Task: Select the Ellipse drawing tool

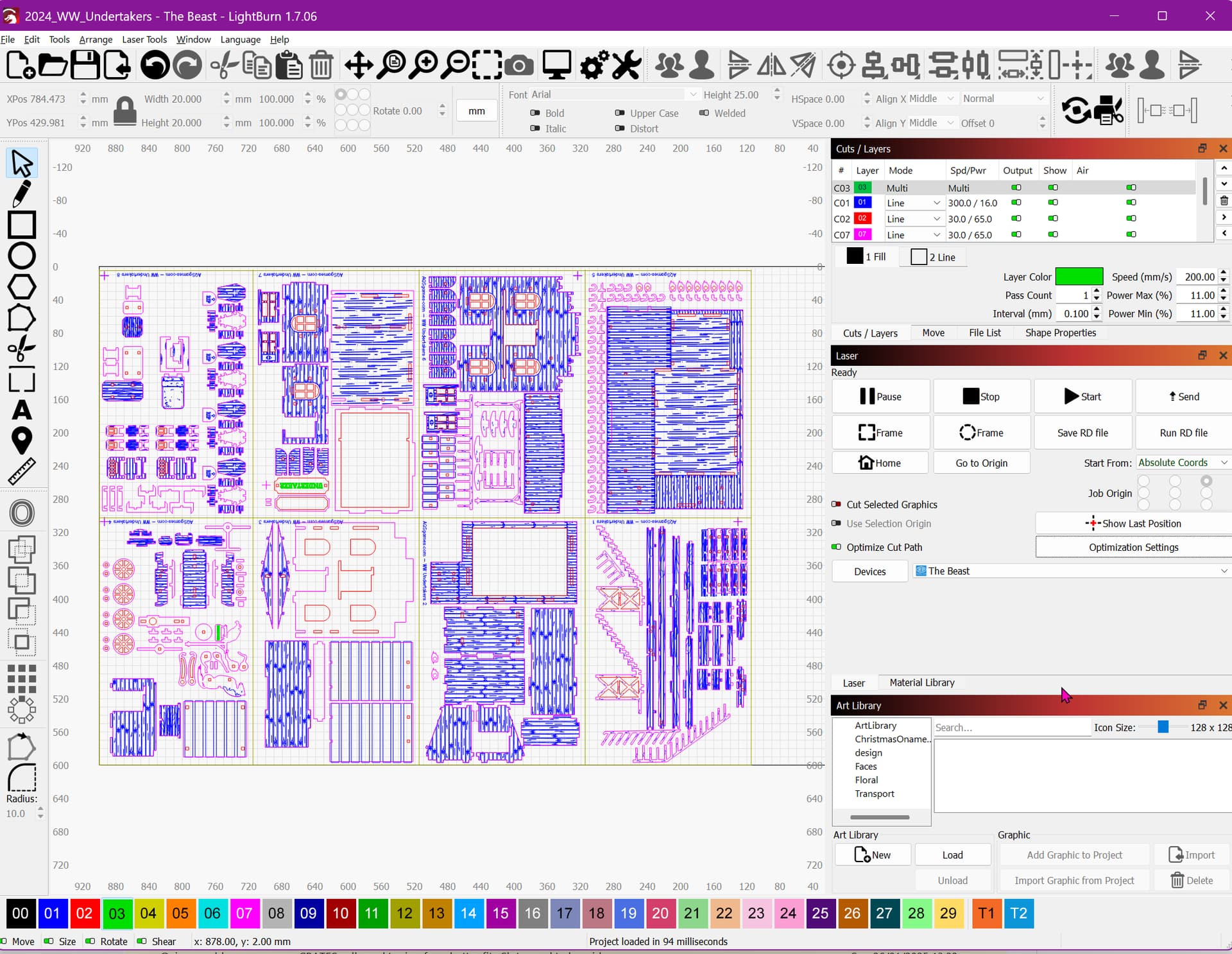Action: pos(21,256)
